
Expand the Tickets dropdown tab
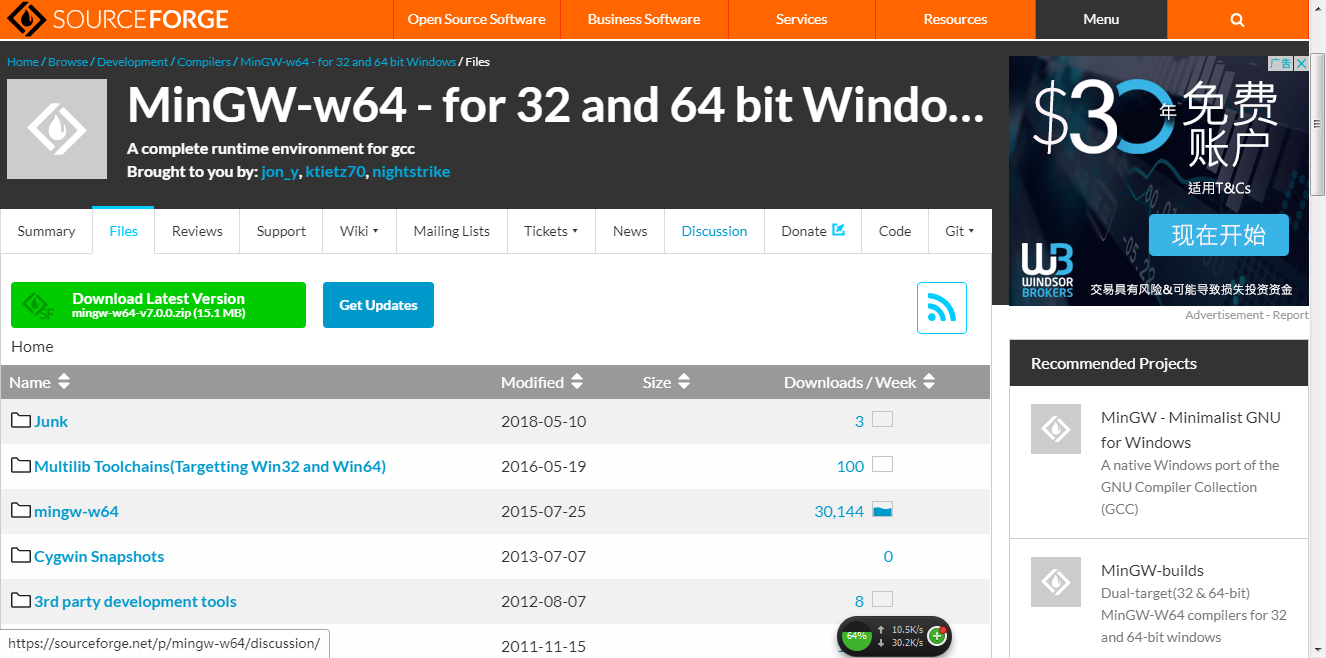click(x=551, y=231)
